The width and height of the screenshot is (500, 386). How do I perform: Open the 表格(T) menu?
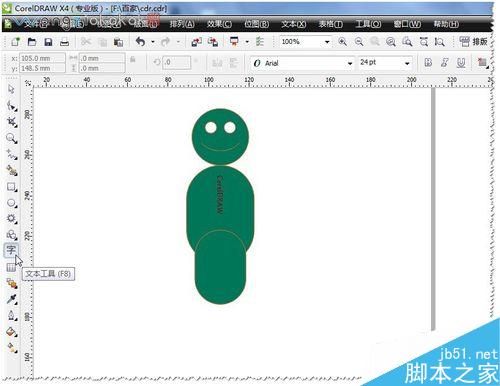[331, 24]
